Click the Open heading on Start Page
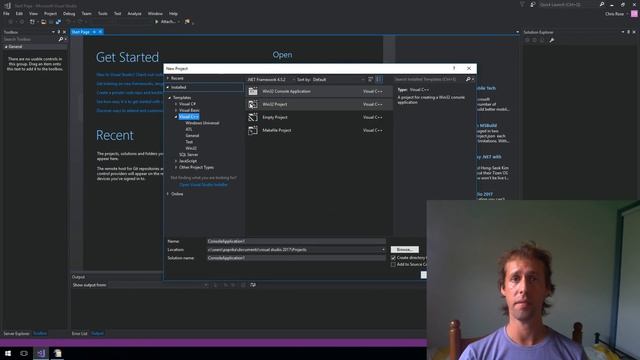Viewport: 640px width, 360px height. coord(282,55)
